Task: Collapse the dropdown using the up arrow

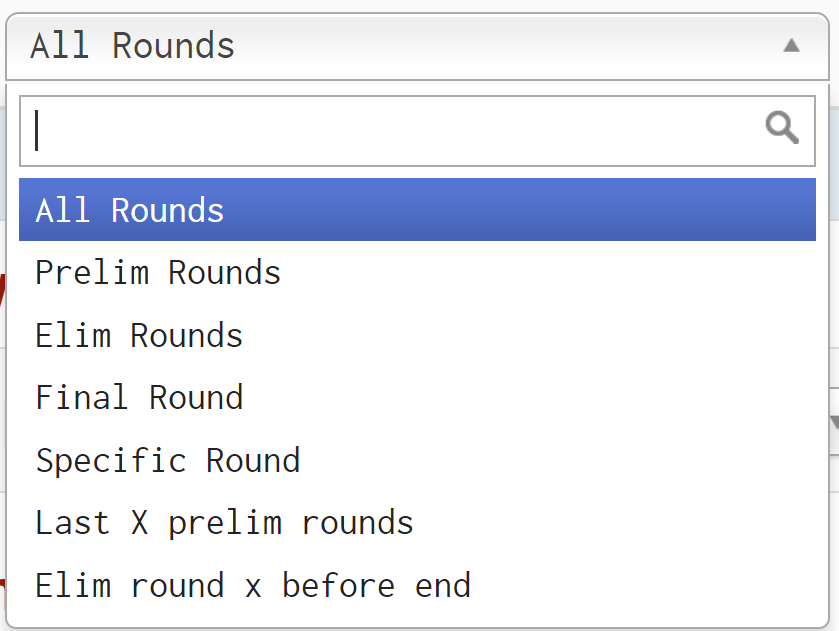Action: [x=791, y=45]
